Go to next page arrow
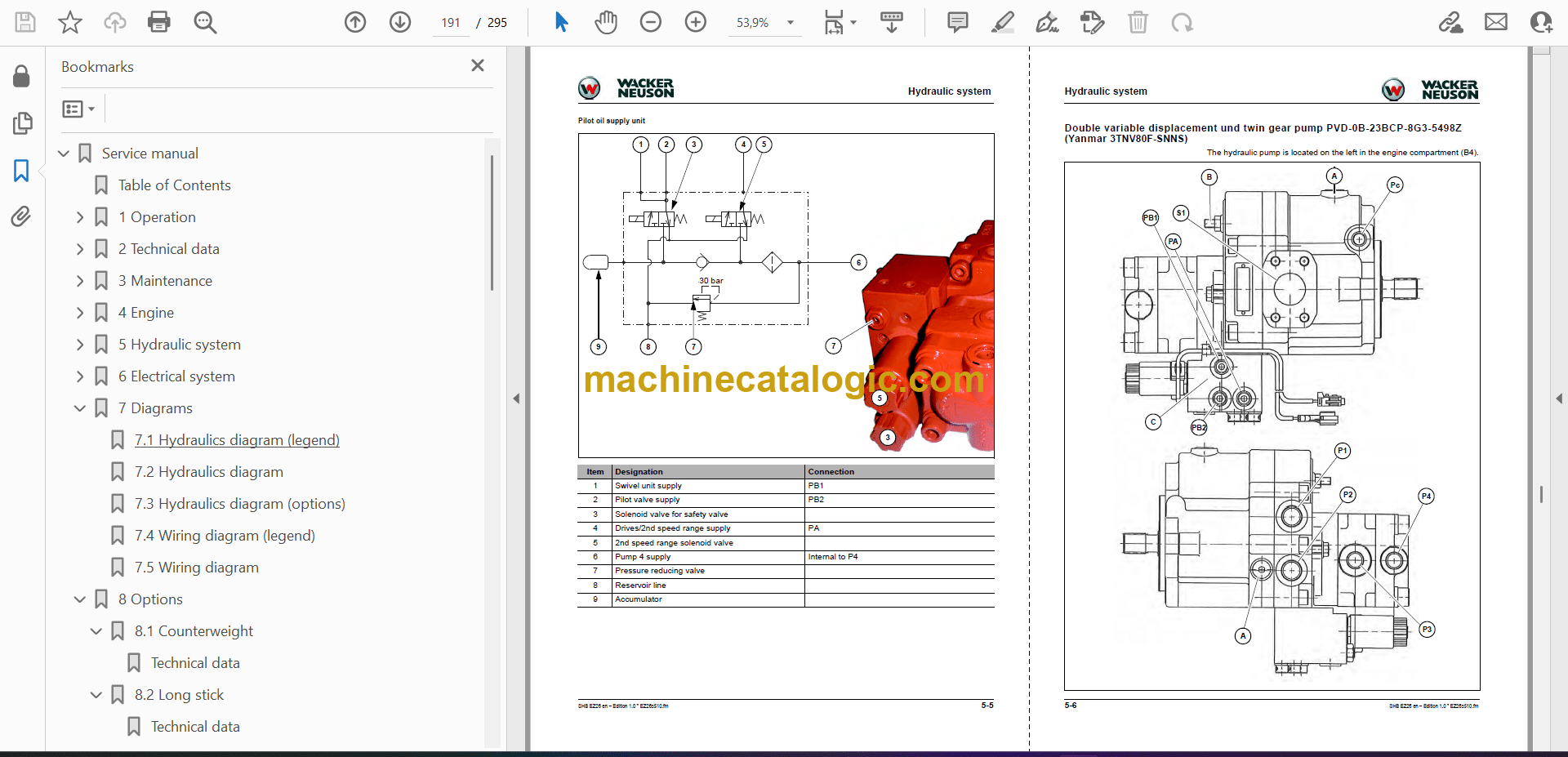This screenshot has height=757, width=1568. point(399,22)
